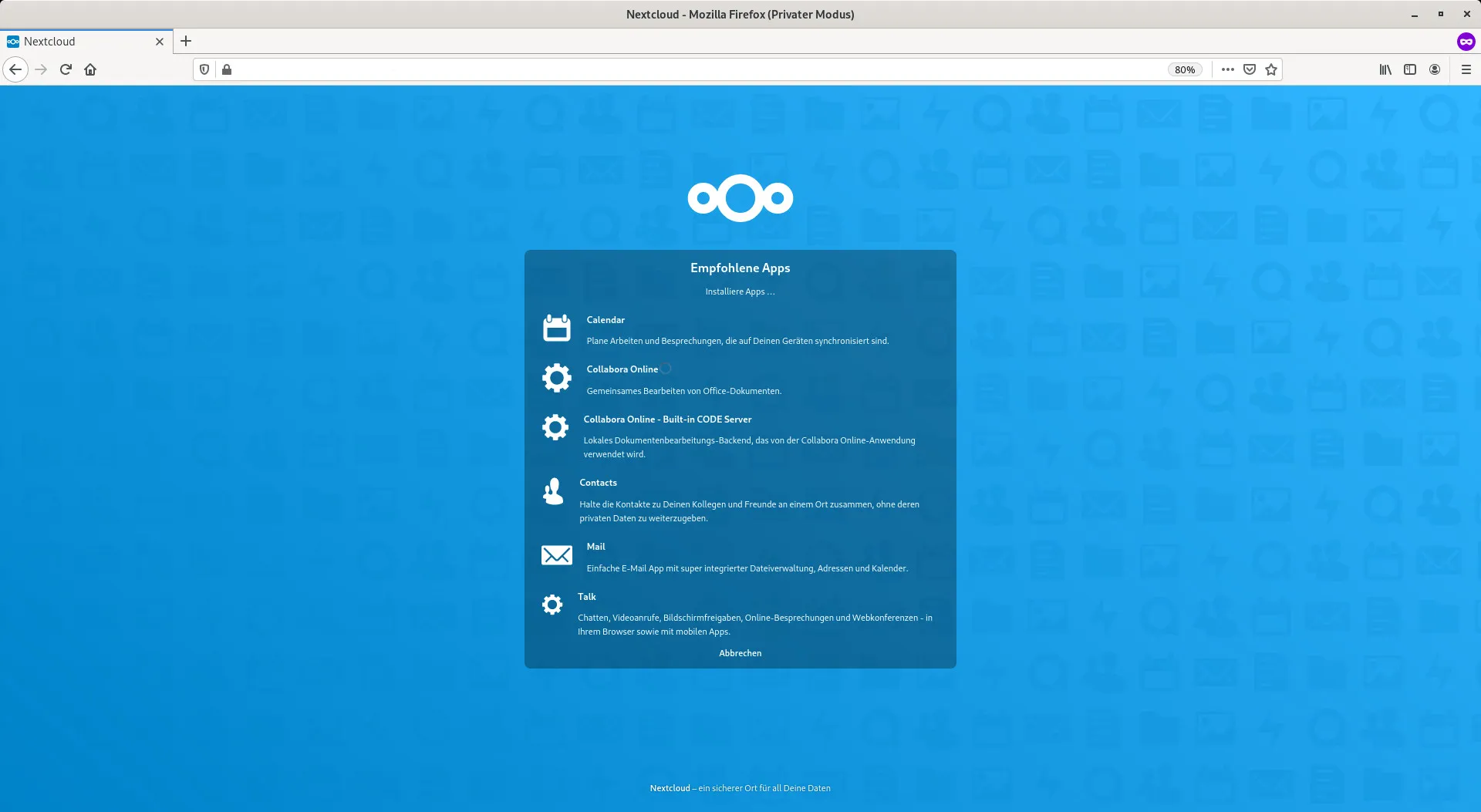Open the Firefox account icon
The height and width of the screenshot is (812, 1481).
1435,69
